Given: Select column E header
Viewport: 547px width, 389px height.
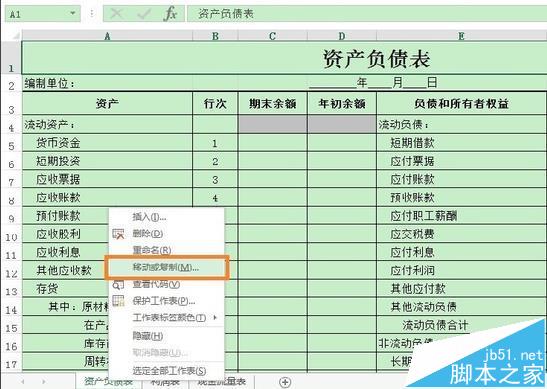Looking at the screenshot, I should coord(462,36).
